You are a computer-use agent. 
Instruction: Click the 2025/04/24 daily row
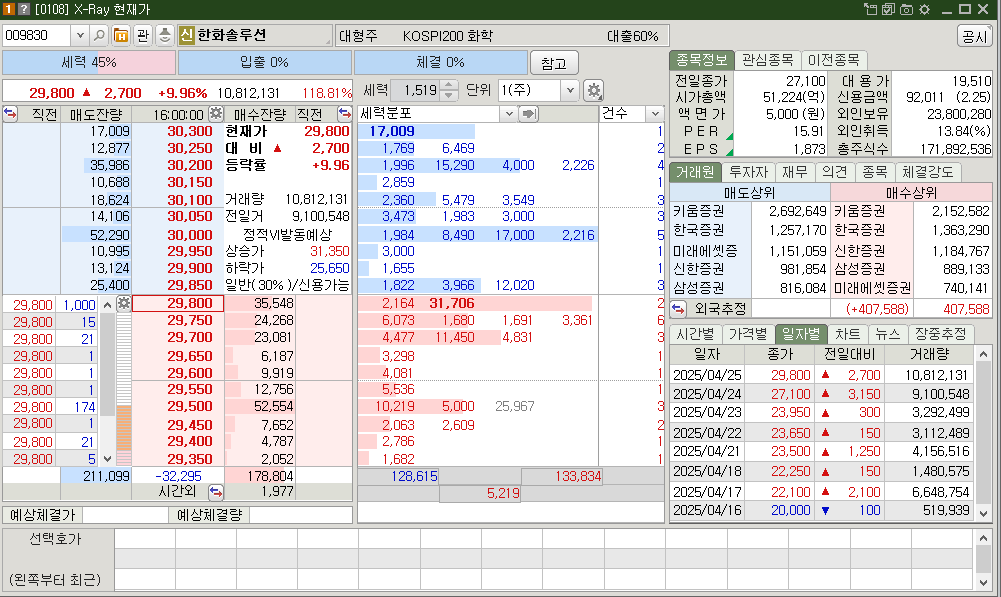tap(822, 394)
